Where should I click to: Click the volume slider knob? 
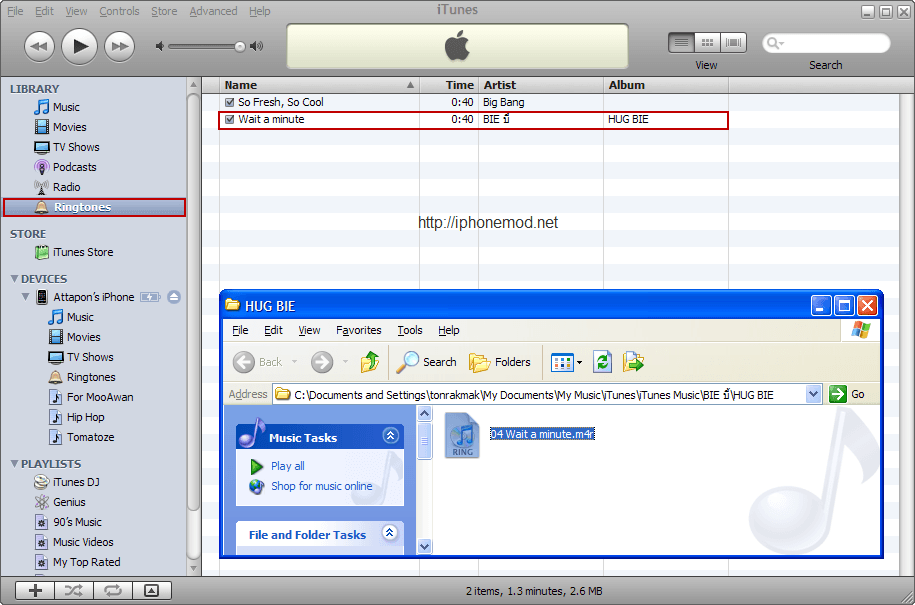click(x=240, y=47)
